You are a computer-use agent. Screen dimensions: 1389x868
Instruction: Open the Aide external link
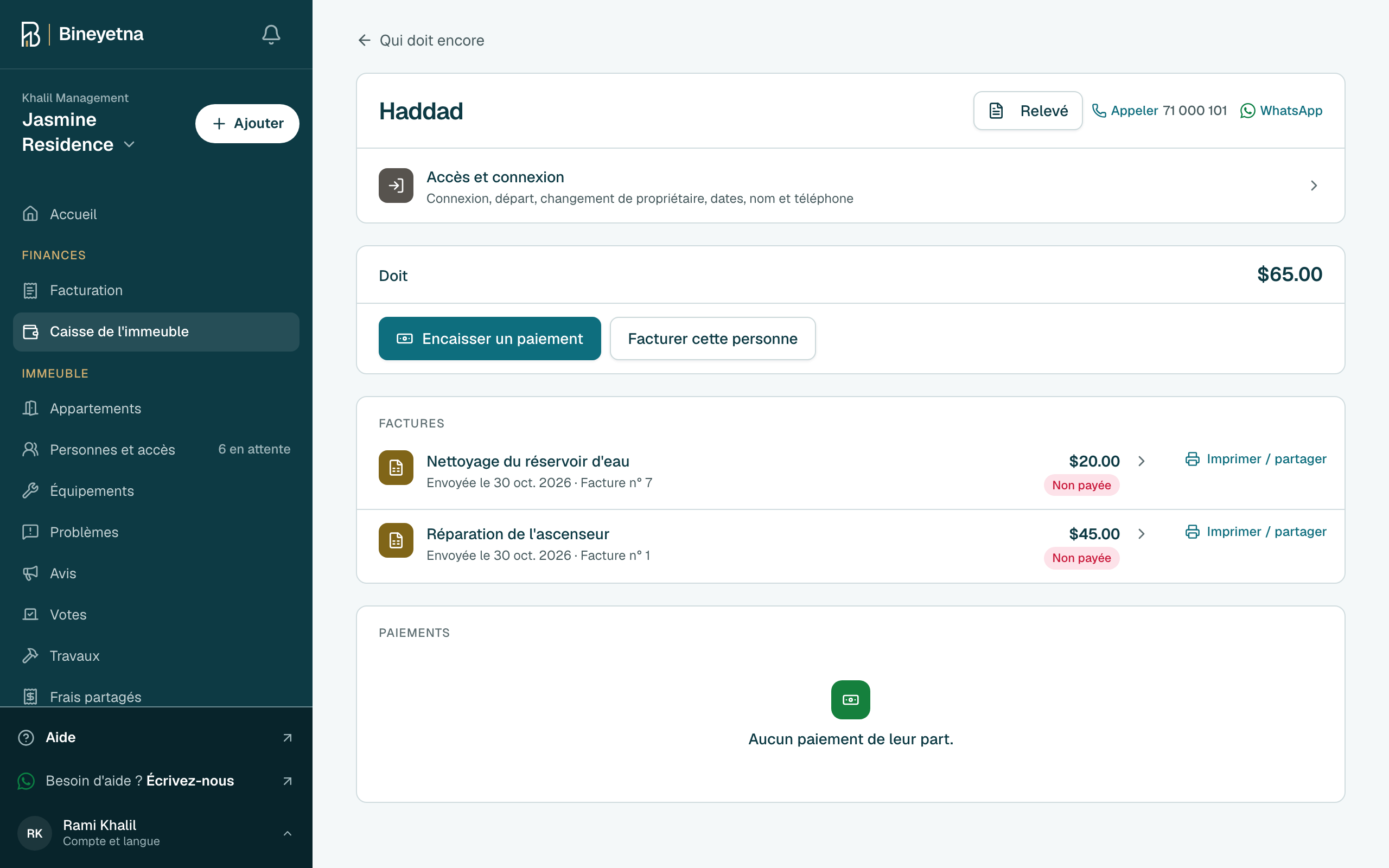click(x=156, y=738)
